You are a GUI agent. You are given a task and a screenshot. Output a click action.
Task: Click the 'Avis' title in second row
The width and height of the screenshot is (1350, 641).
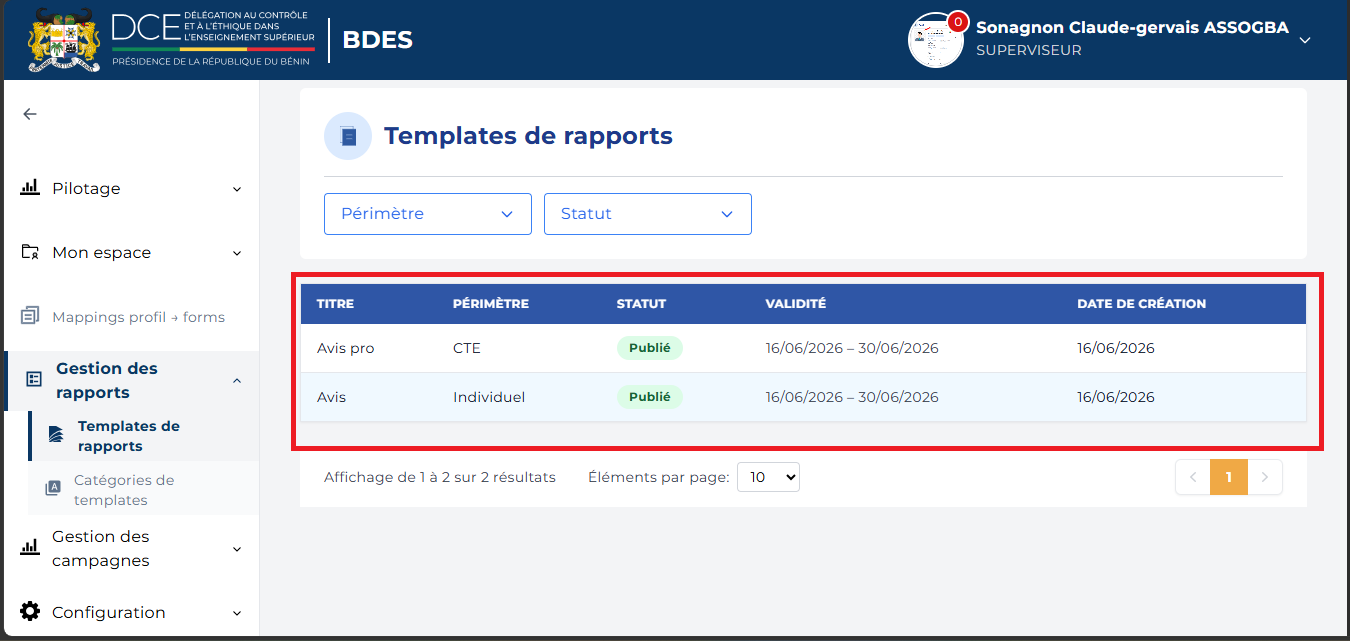coord(331,397)
